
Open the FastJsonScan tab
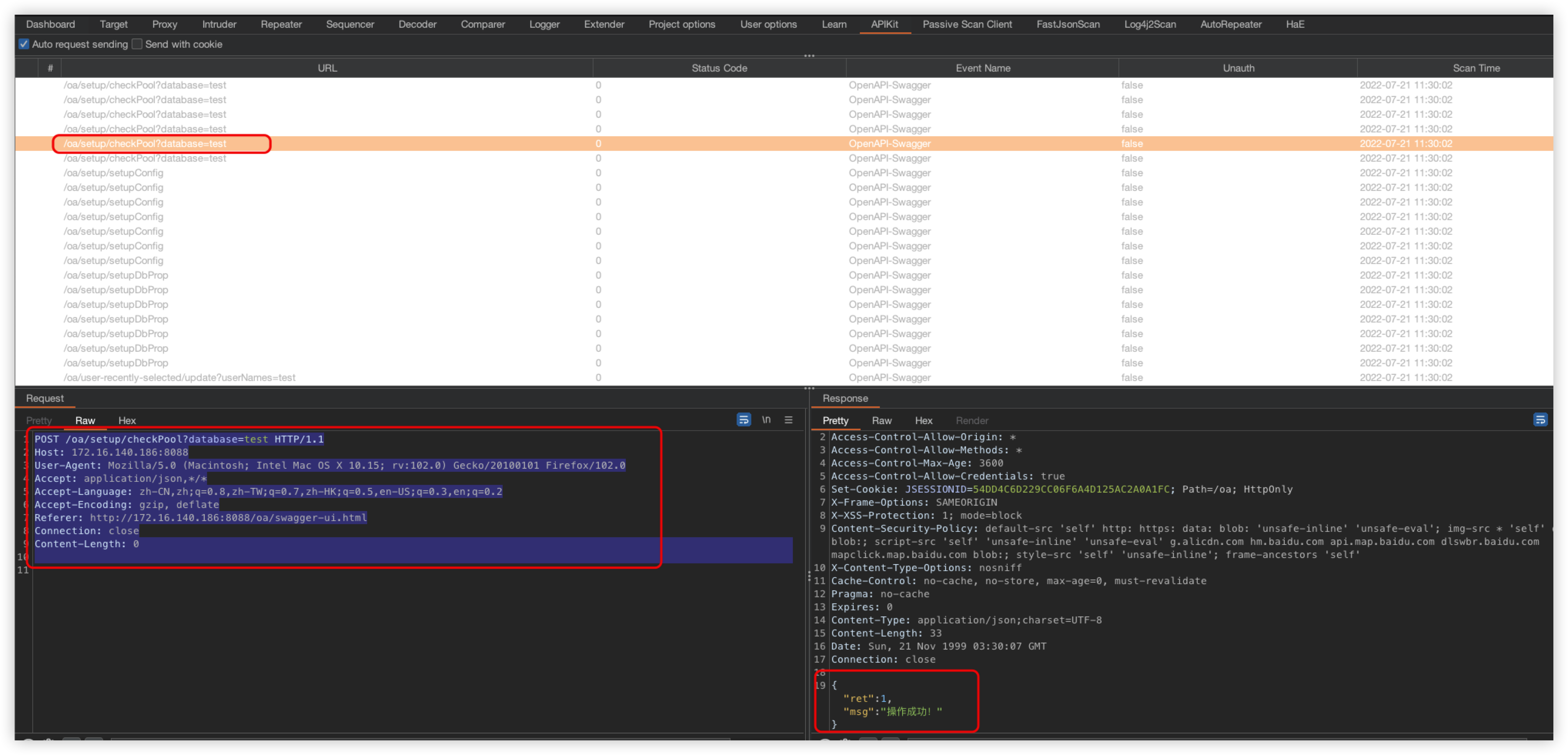pos(1068,24)
